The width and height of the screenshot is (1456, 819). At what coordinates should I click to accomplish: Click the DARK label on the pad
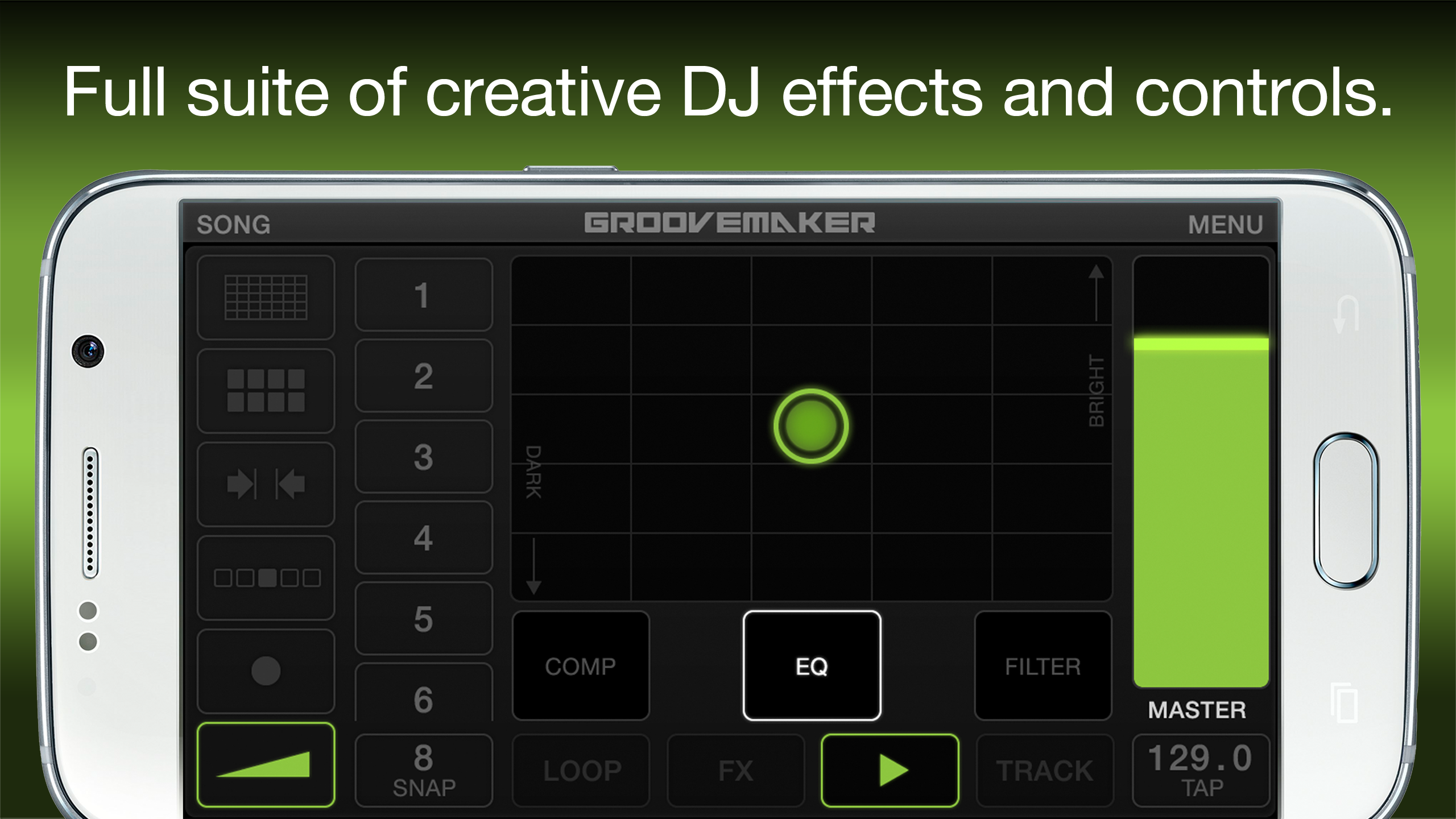tap(533, 472)
